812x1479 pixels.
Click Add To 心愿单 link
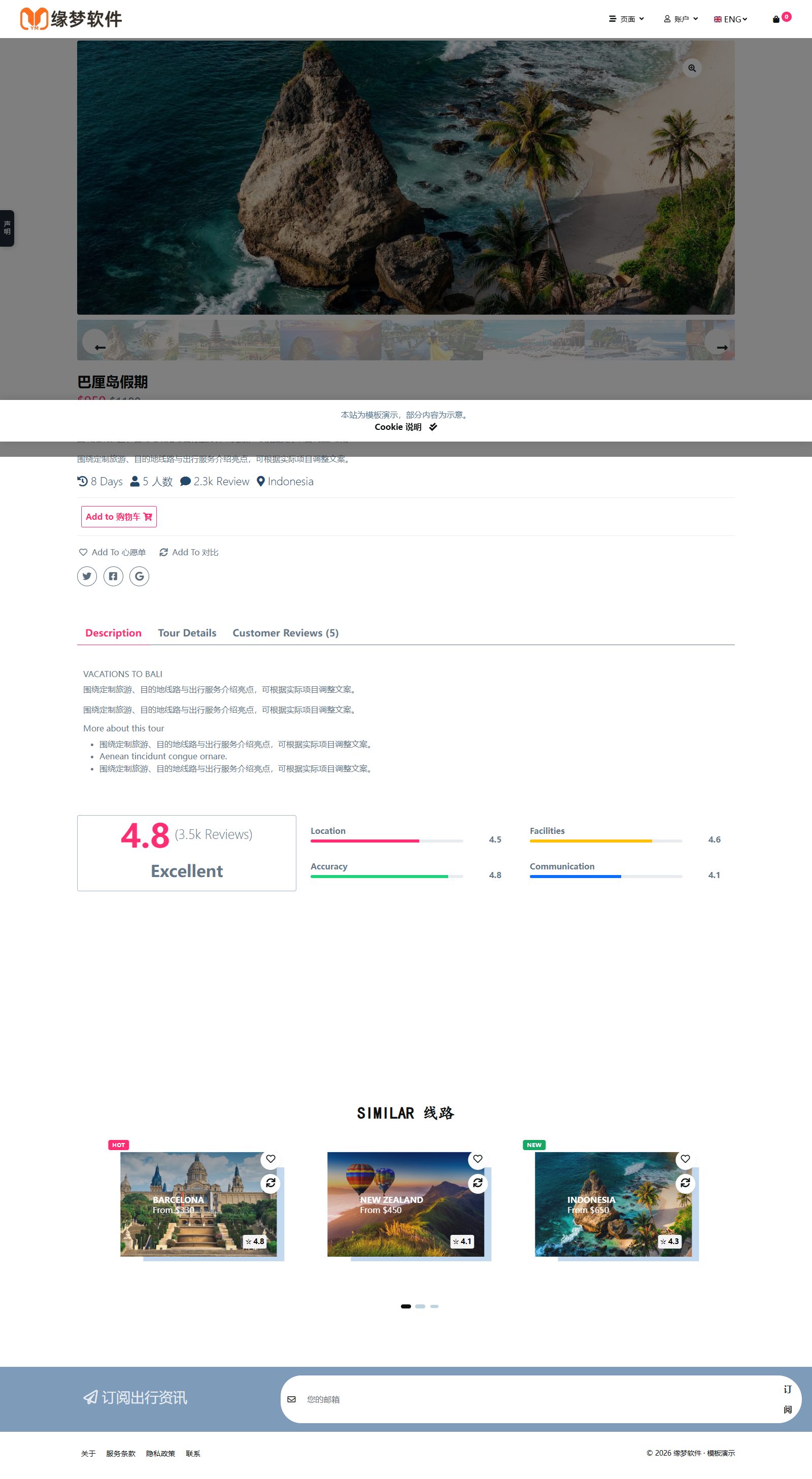[x=113, y=552]
